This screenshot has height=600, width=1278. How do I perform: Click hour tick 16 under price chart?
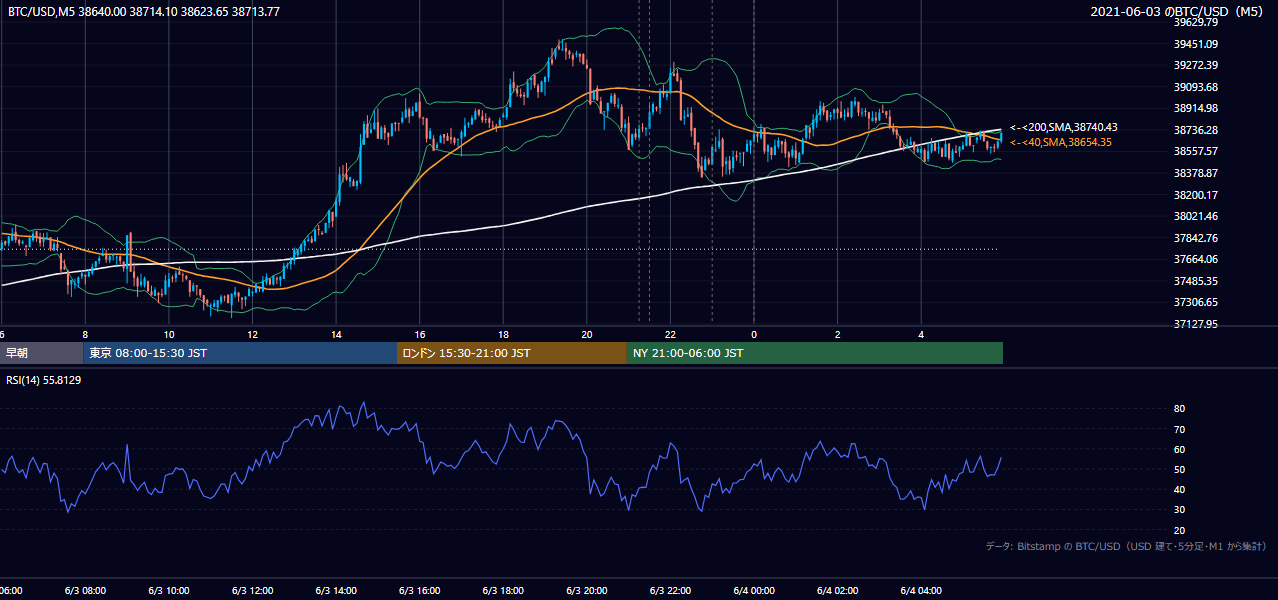click(419, 334)
